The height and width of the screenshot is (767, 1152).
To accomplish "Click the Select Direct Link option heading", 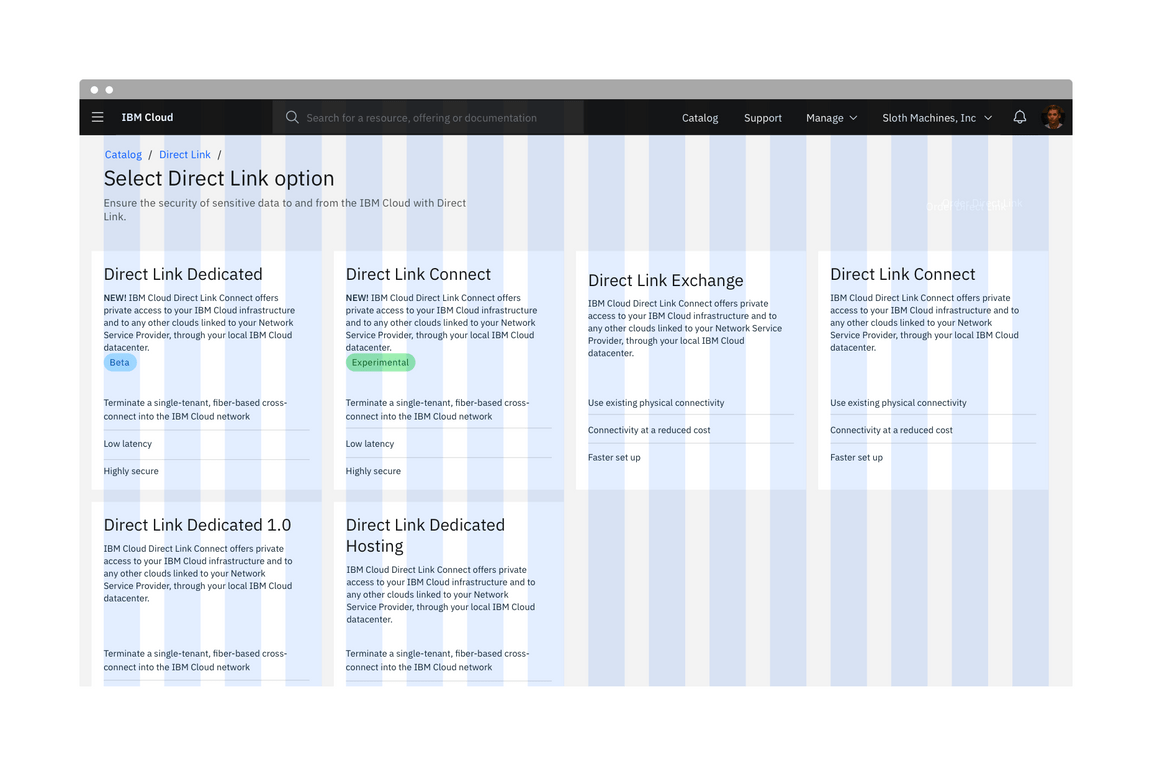I will pos(219,179).
